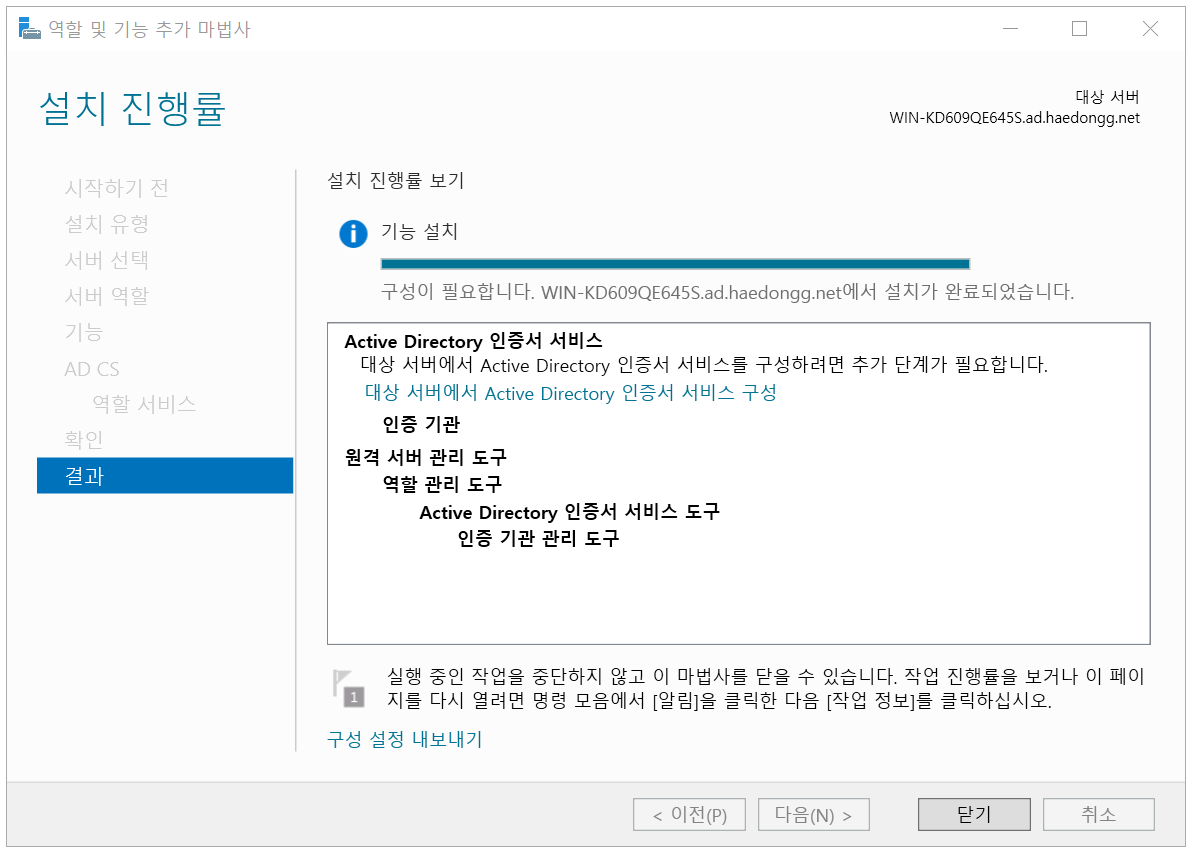Screen dimensions: 1192x854
Task: Close the wizard with the X icon
Action: coord(1150,29)
